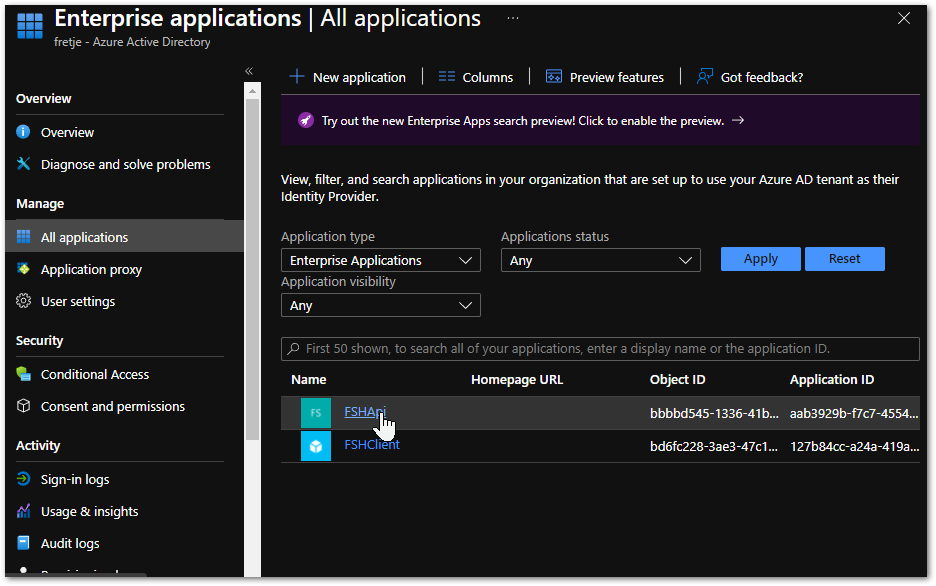Click the Diagnose and solve problems wrench icon

24,164
